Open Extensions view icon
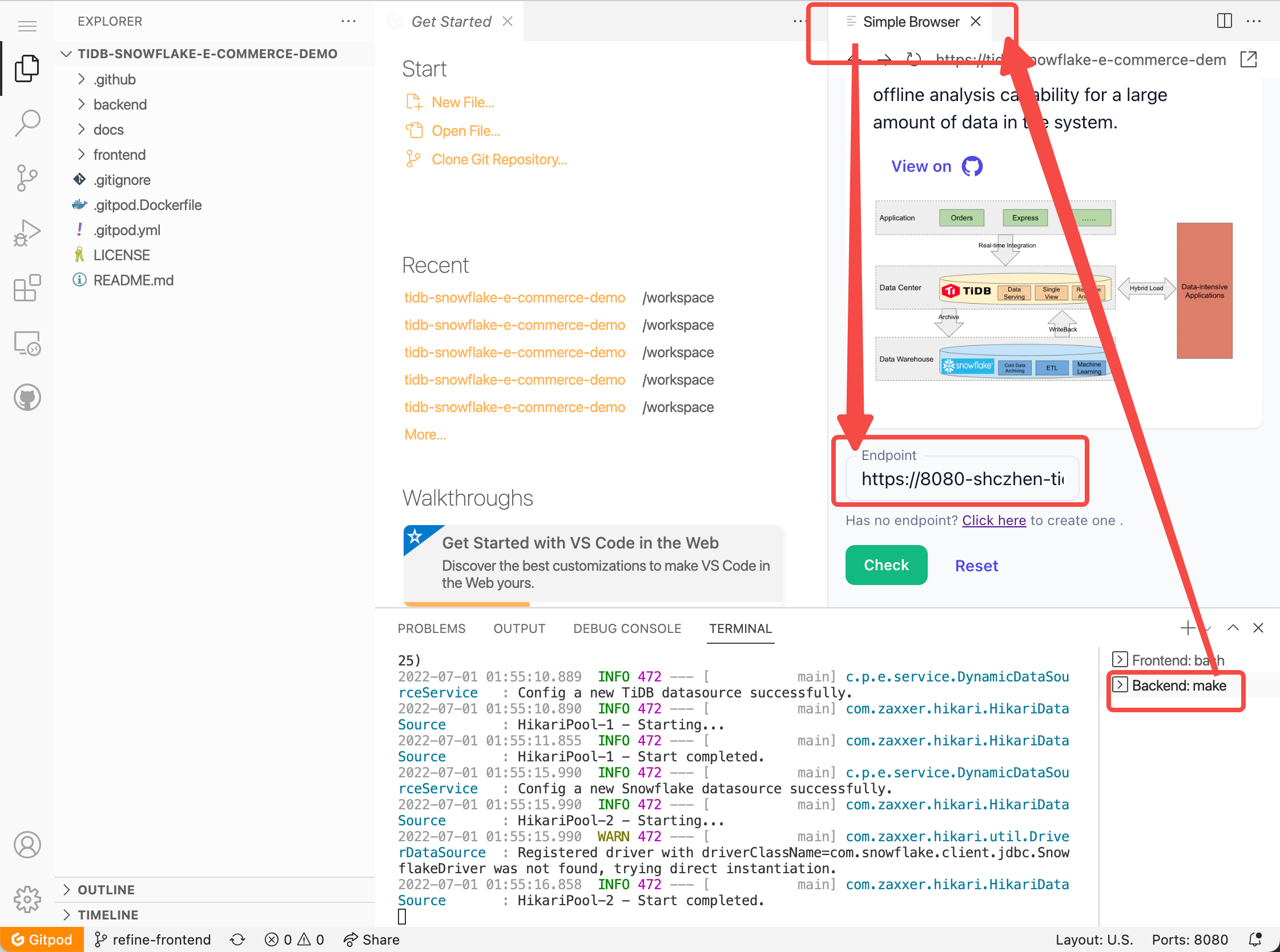This screenshot has height=952, width=1280. pyautogui.click(x=27, y=287)
